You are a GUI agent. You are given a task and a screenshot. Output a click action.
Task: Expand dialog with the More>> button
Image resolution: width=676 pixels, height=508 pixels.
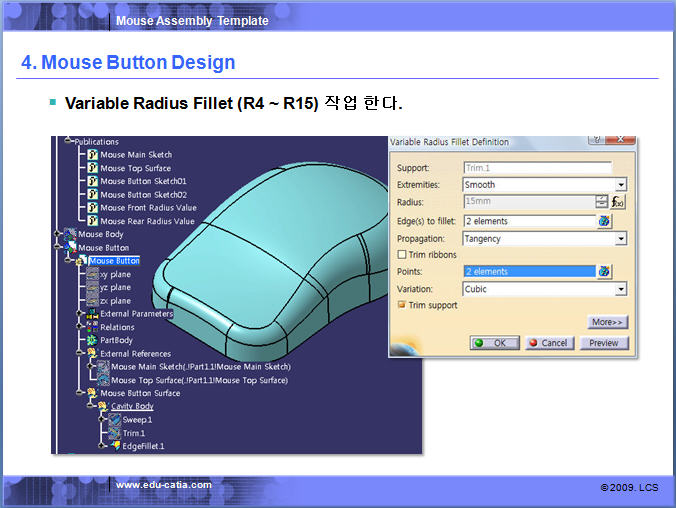click(x=607, y=323)
